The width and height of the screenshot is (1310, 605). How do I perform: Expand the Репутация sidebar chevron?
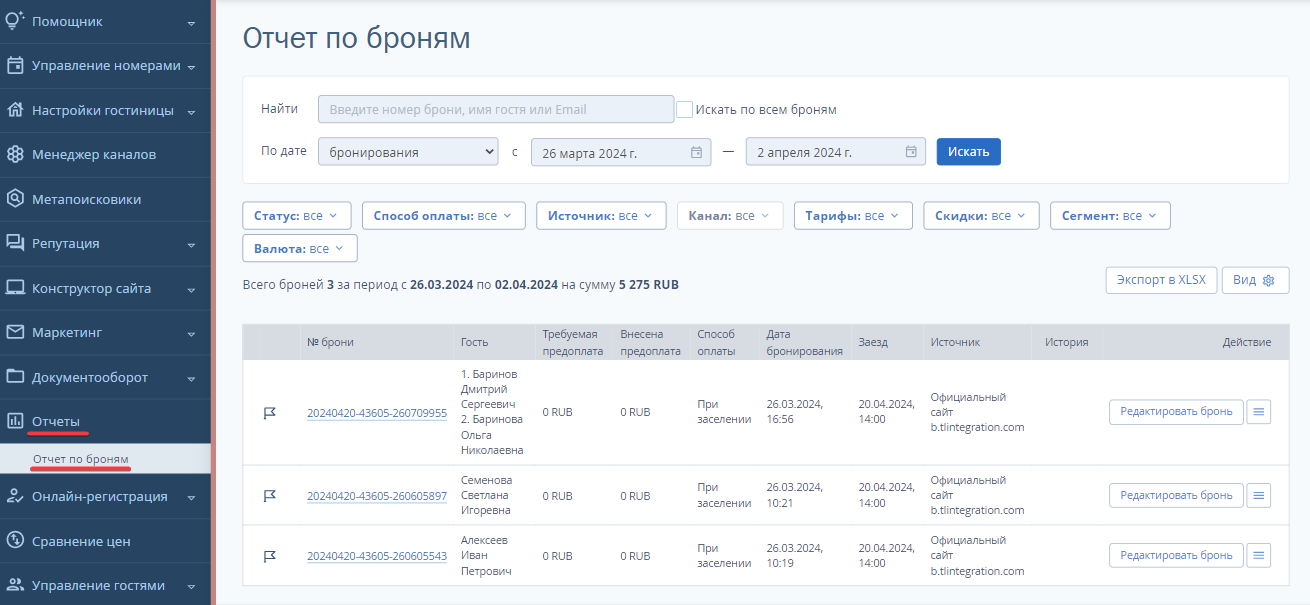pos(191,244)
